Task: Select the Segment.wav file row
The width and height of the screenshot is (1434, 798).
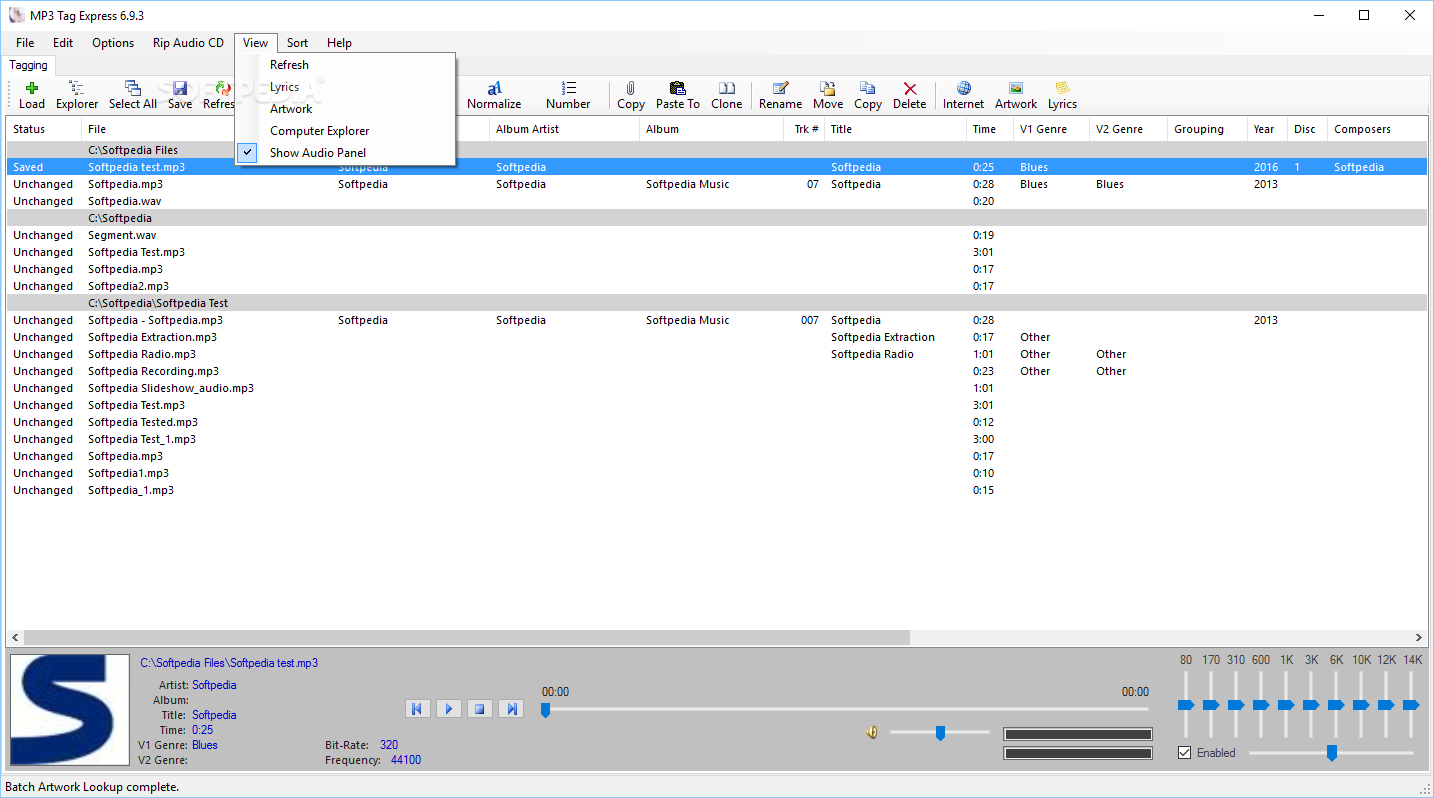Action: click(x=717, y=235)
